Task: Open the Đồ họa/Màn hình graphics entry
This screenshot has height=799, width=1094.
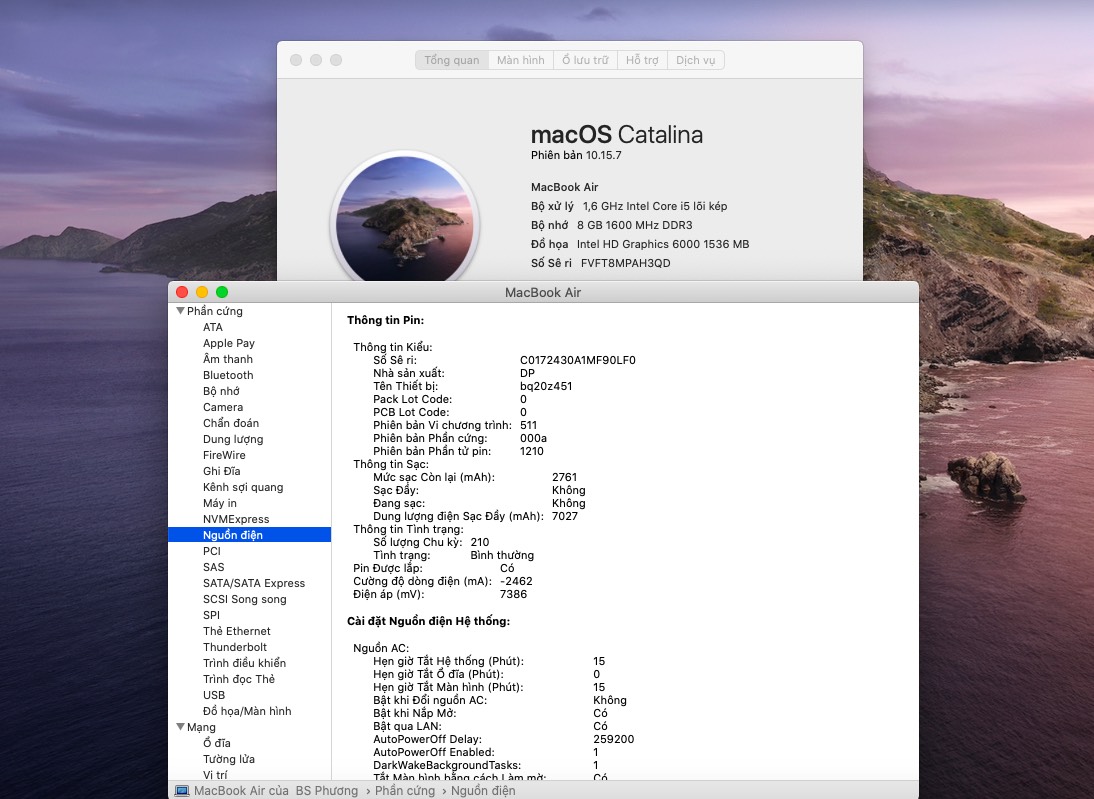Action: (x=247, y=711)
